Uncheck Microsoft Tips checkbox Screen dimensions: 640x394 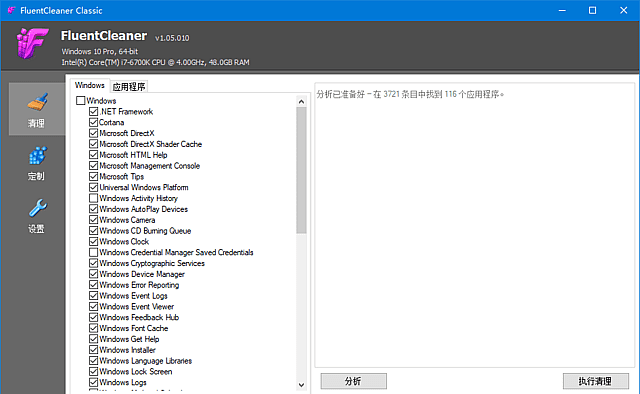pyautogui.click(x=93, y=176)
